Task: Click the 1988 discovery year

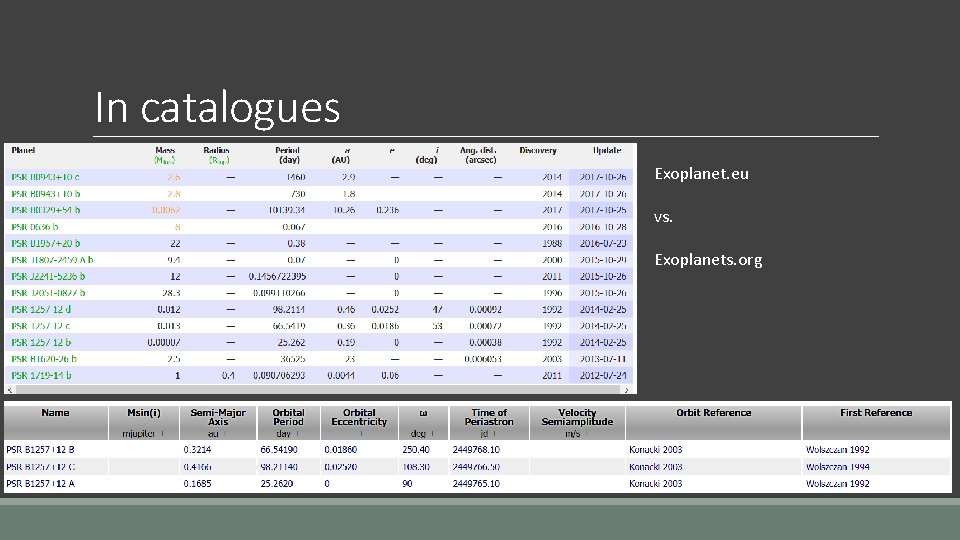Action: pyautogui.click(x=552, y=243)
